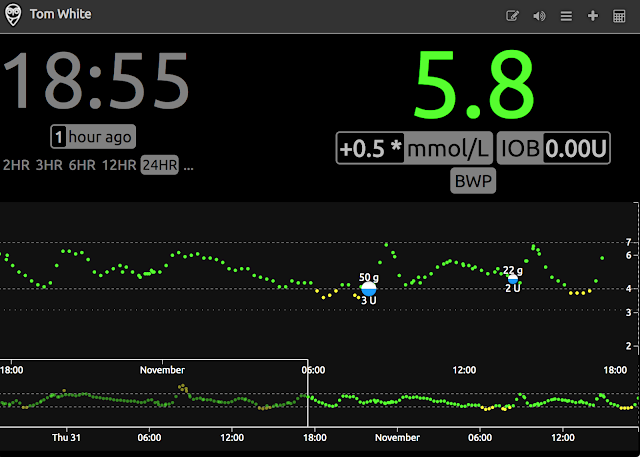
Task: Click the IOB 0.00U pill
Action: (554, 148)
